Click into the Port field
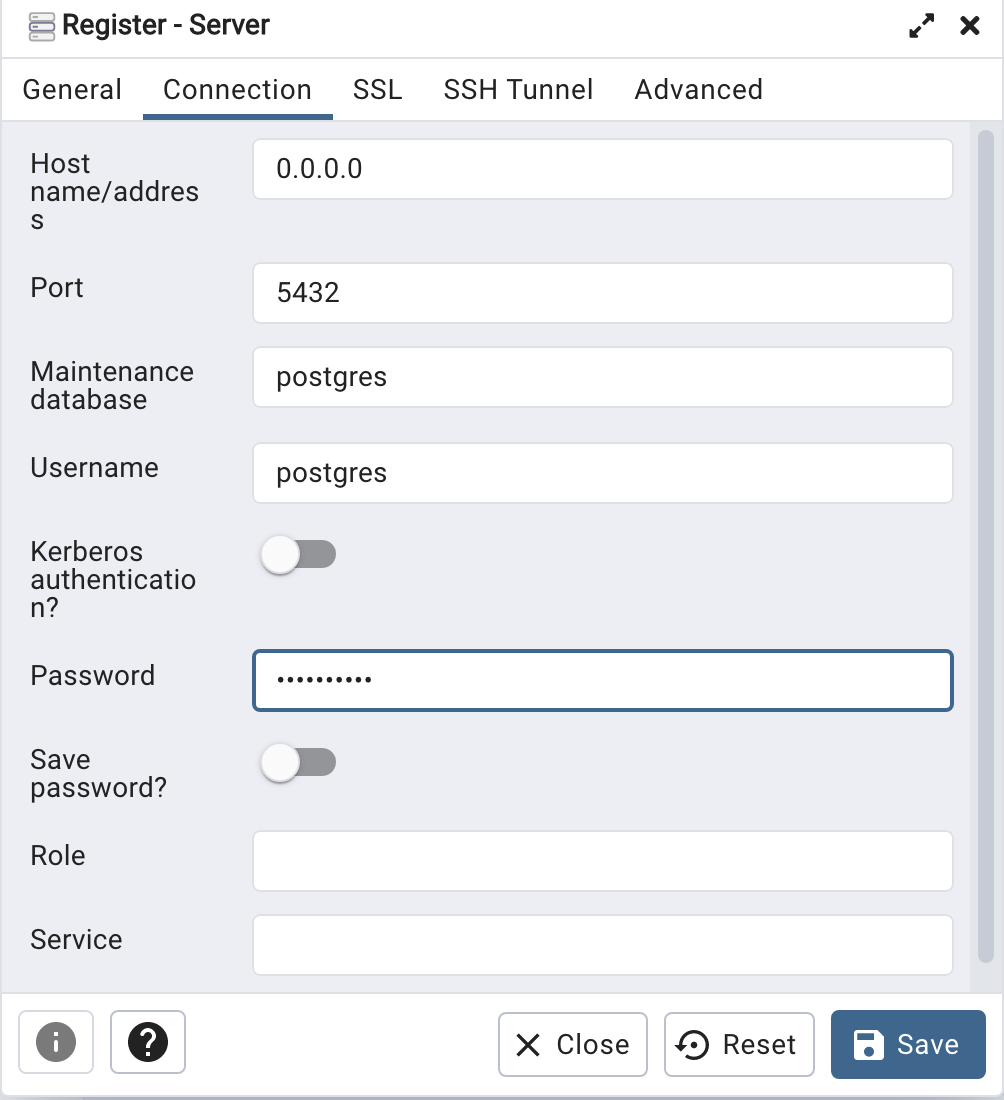Viewport: 1004px width, 1100px height. point(602,293)
